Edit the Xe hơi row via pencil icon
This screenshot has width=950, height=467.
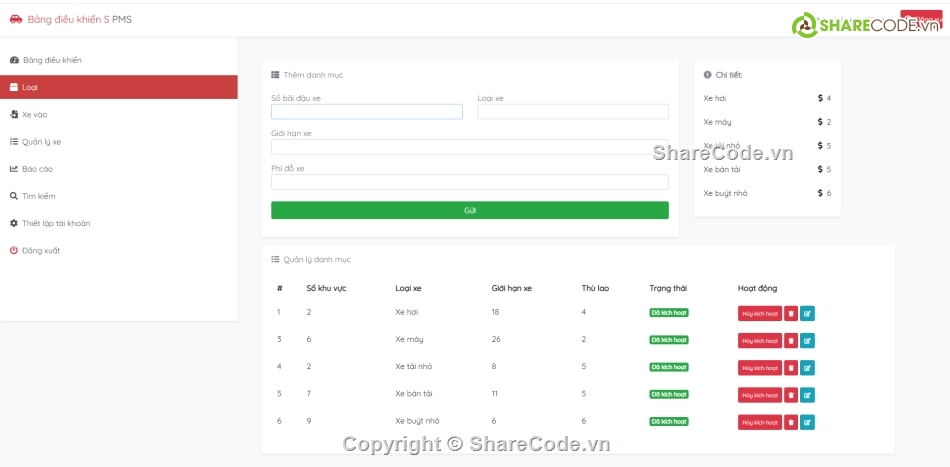pos(807,314)
